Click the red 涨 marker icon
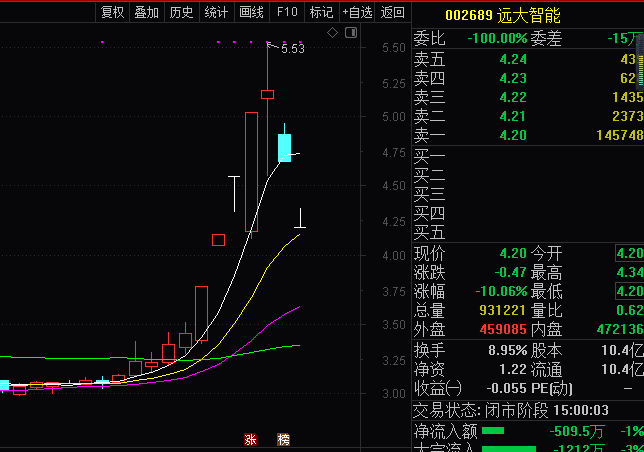The height and width of the screenshot is (452, 644). [x=251, y=439]
